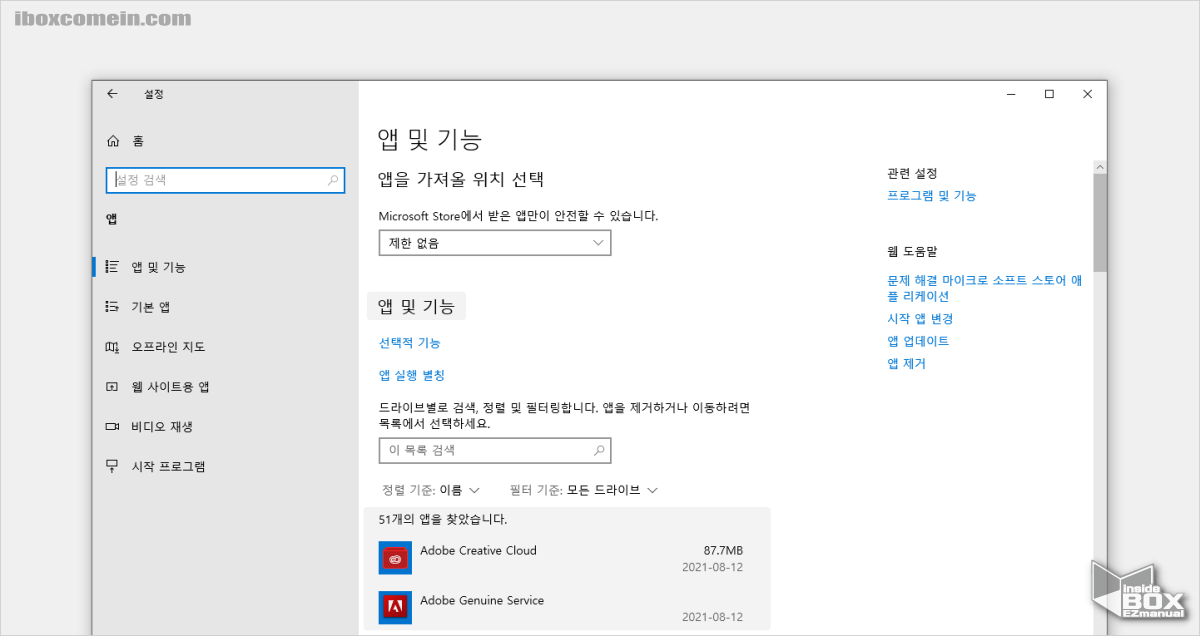The image size is (1200, 636).
Task: Click the back arrow in the title bar
Action: pos(111,93)
